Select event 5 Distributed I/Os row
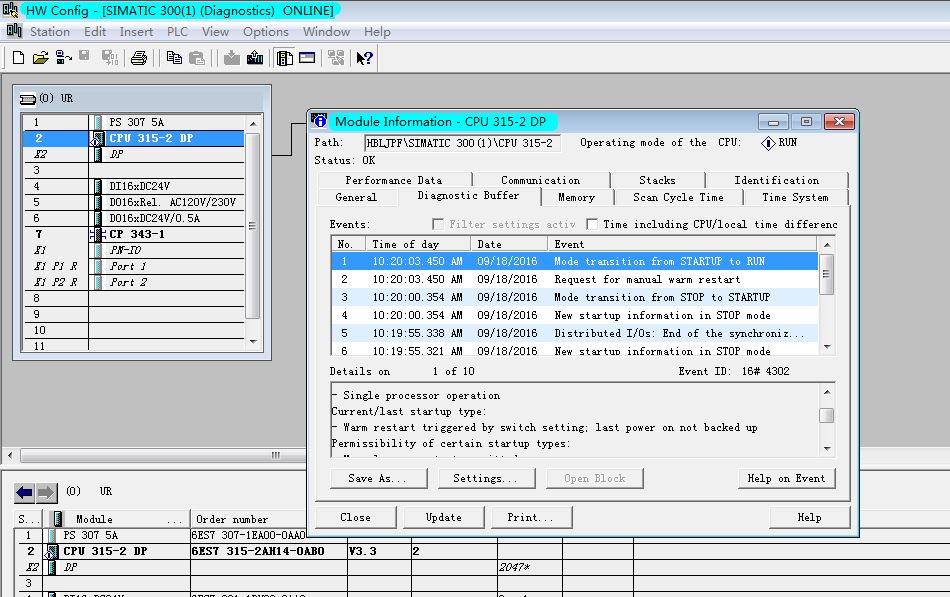The width and height of the screenshot is (950, 597). 574,333
